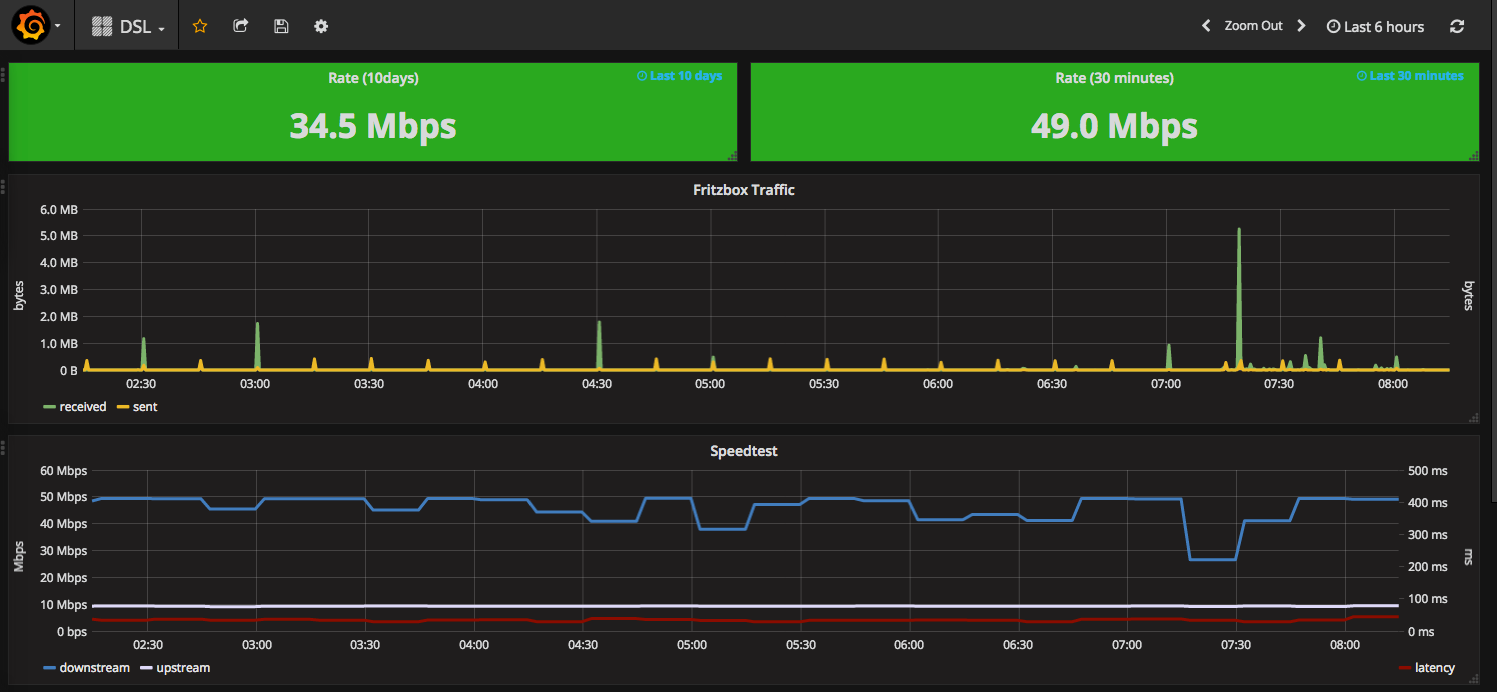Shift time range back with left arrow
1497x692 pixels.
pos(1206,26)
